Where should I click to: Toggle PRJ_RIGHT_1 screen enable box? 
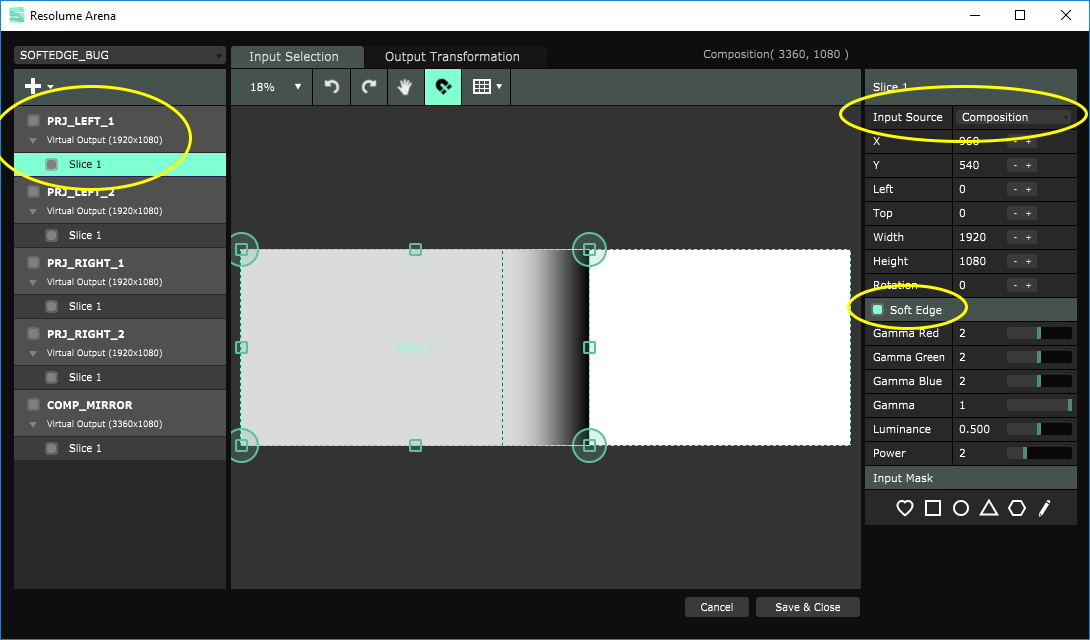[x=33, y=263]
